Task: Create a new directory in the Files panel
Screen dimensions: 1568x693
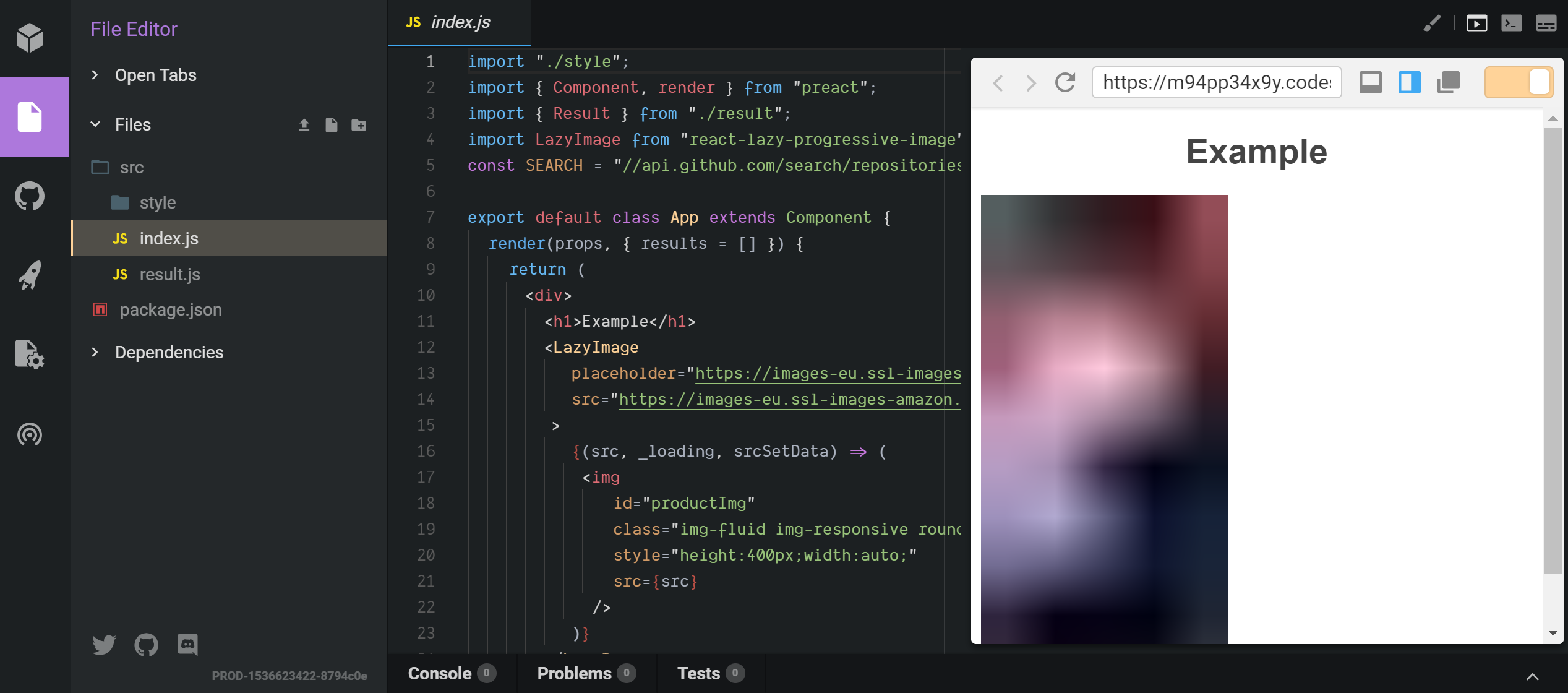Action: pos(359,124)
